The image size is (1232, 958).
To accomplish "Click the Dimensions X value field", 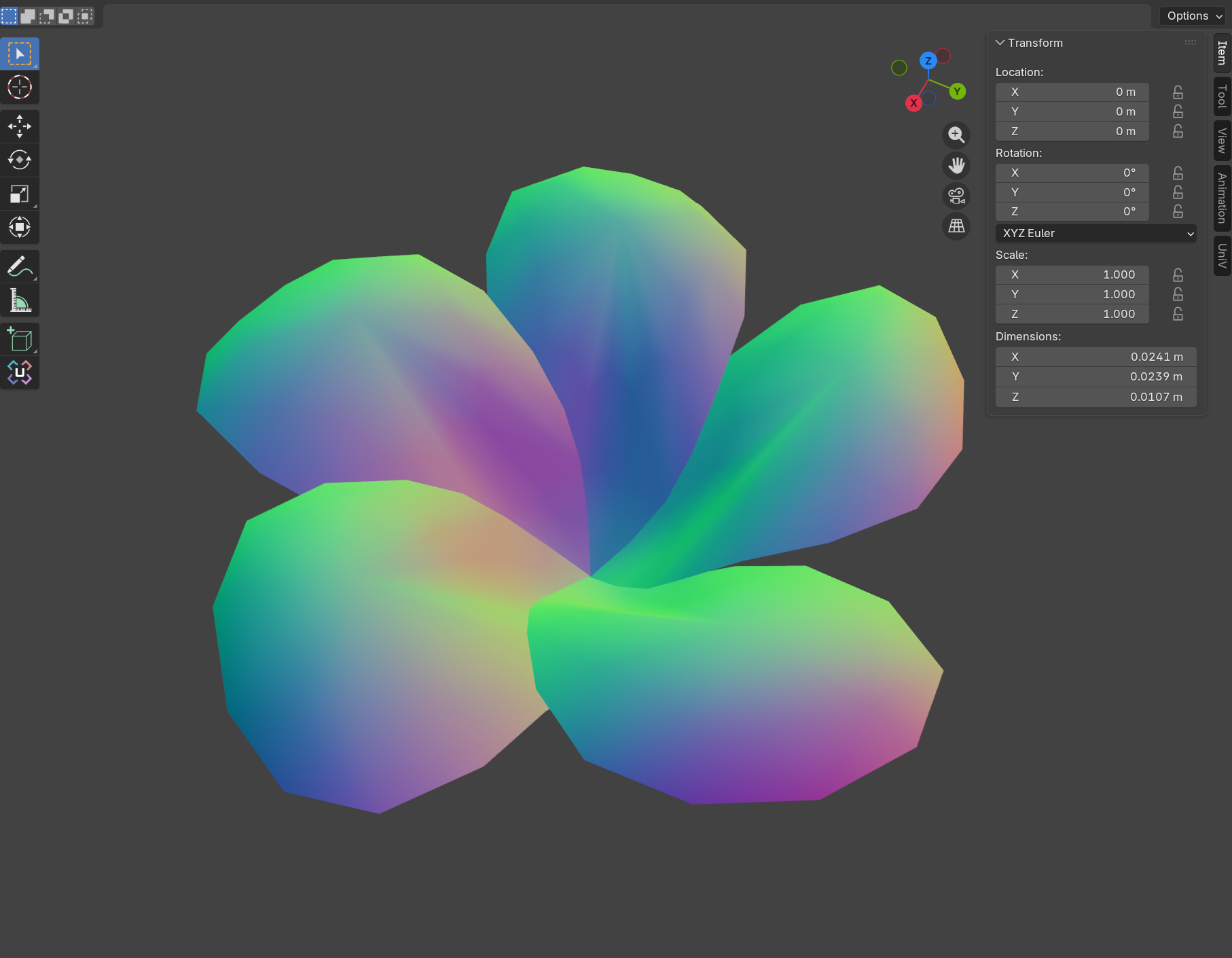I will (1095, 357).
